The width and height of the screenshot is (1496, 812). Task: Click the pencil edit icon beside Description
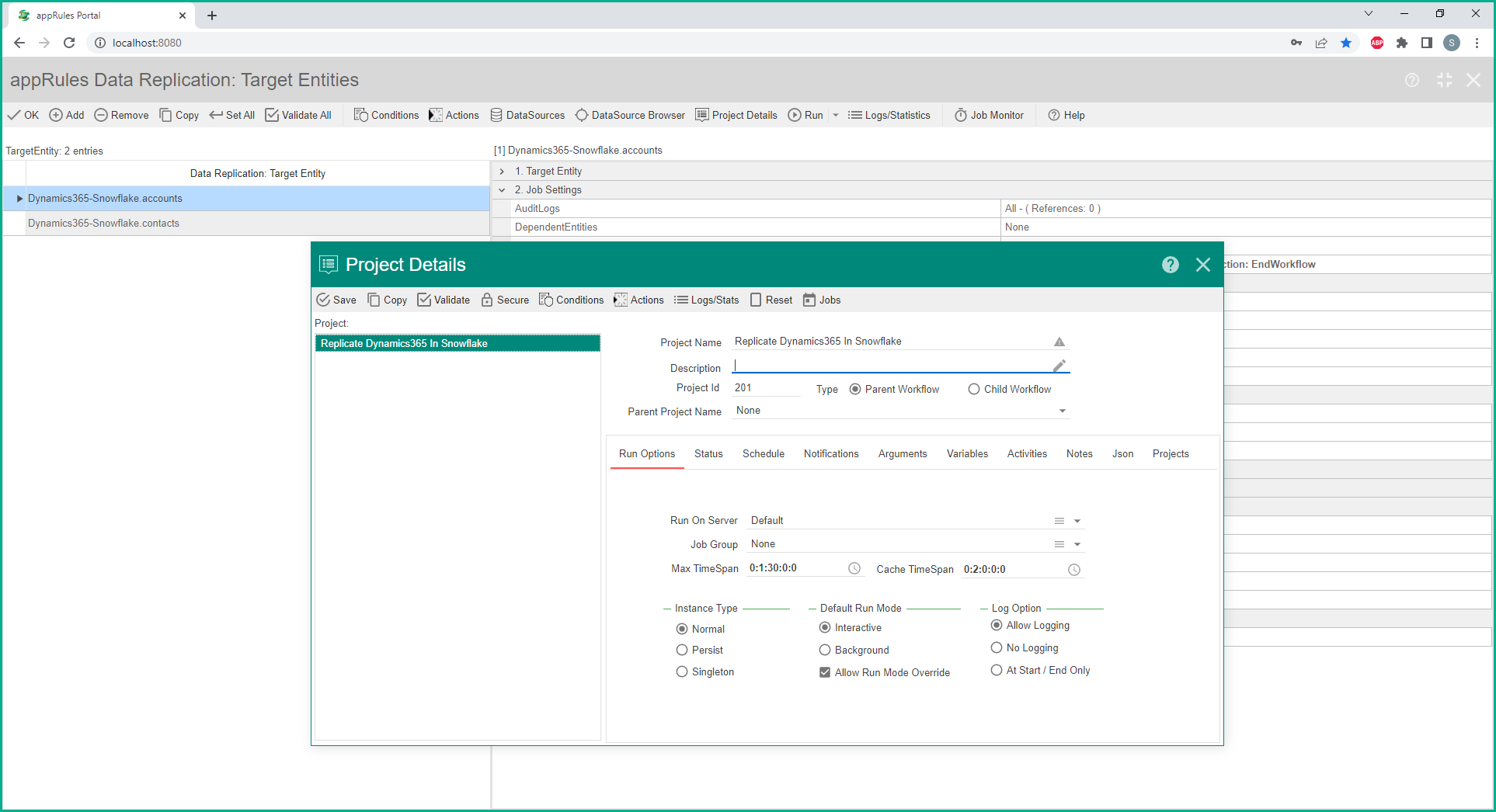coord(1059,366)
